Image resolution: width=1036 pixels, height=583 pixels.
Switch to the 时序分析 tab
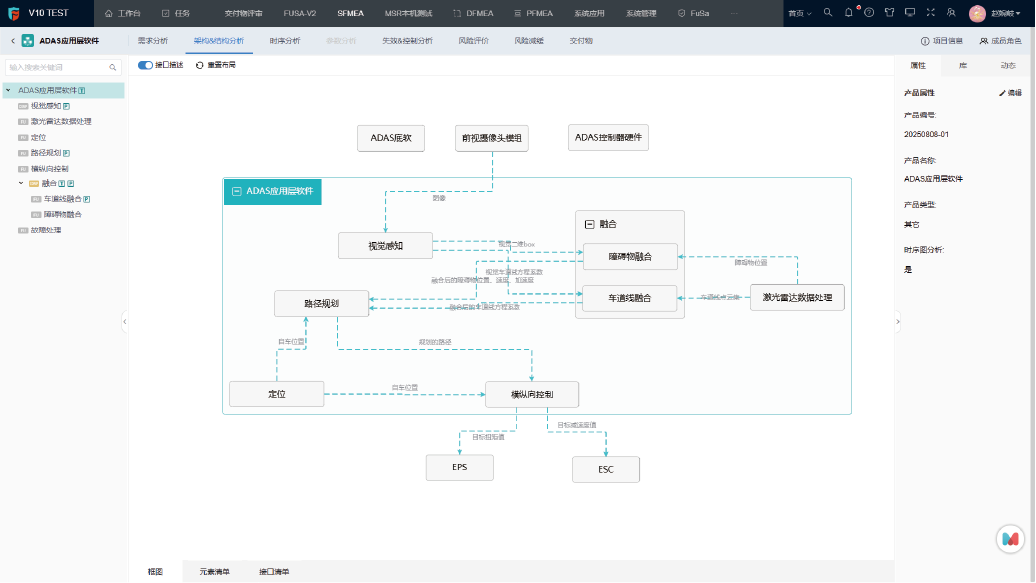point(284,41)
